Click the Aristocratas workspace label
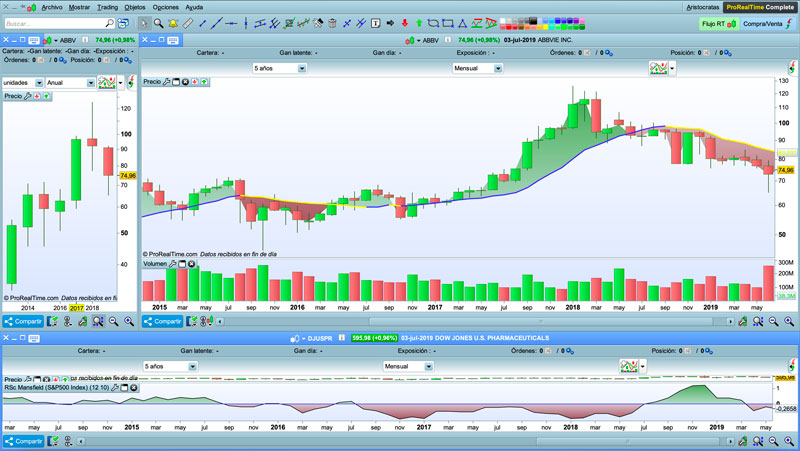 (x=703, y=7)
